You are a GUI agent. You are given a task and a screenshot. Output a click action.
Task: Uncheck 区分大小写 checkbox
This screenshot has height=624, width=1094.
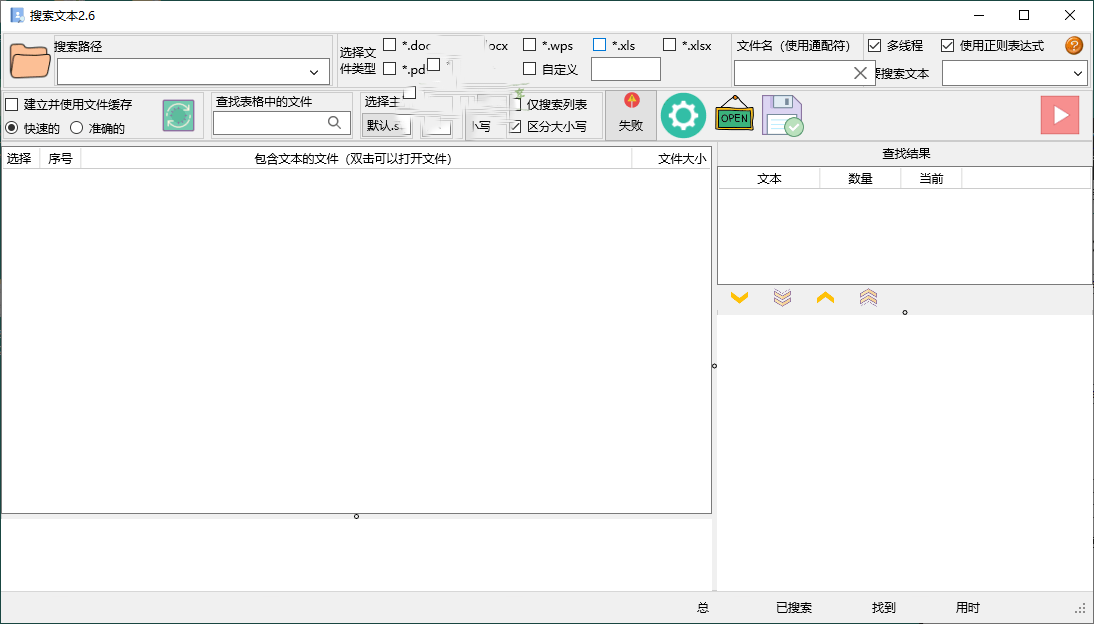[516, 126]
